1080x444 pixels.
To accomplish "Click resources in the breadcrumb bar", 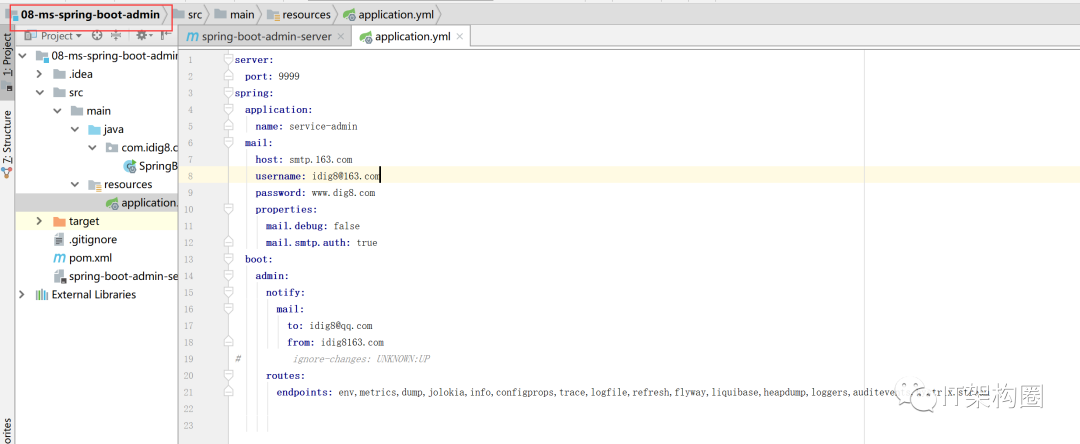I will point(306,14).
